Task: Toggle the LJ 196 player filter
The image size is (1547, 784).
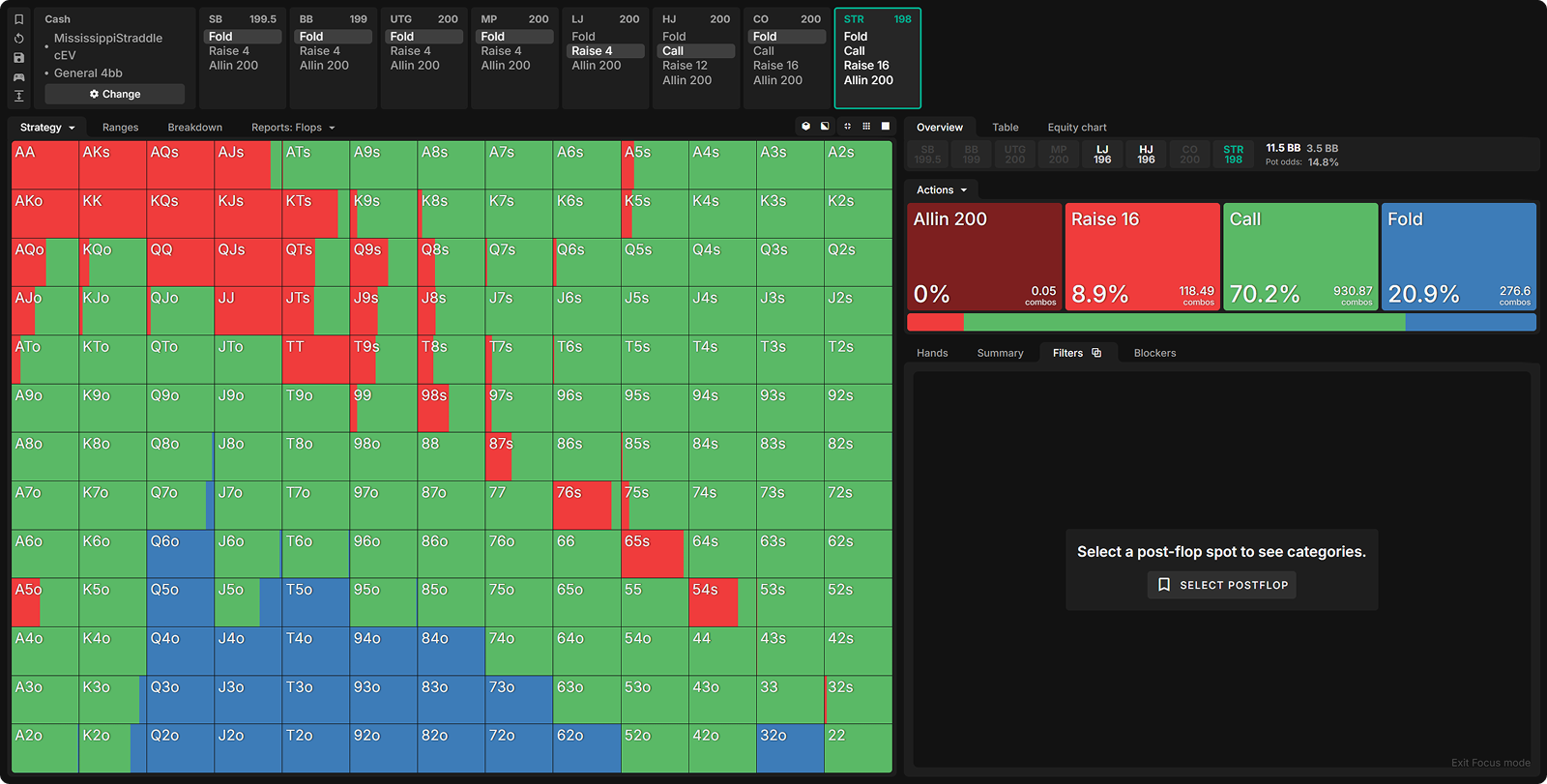Action: [x=1102, y=155]
